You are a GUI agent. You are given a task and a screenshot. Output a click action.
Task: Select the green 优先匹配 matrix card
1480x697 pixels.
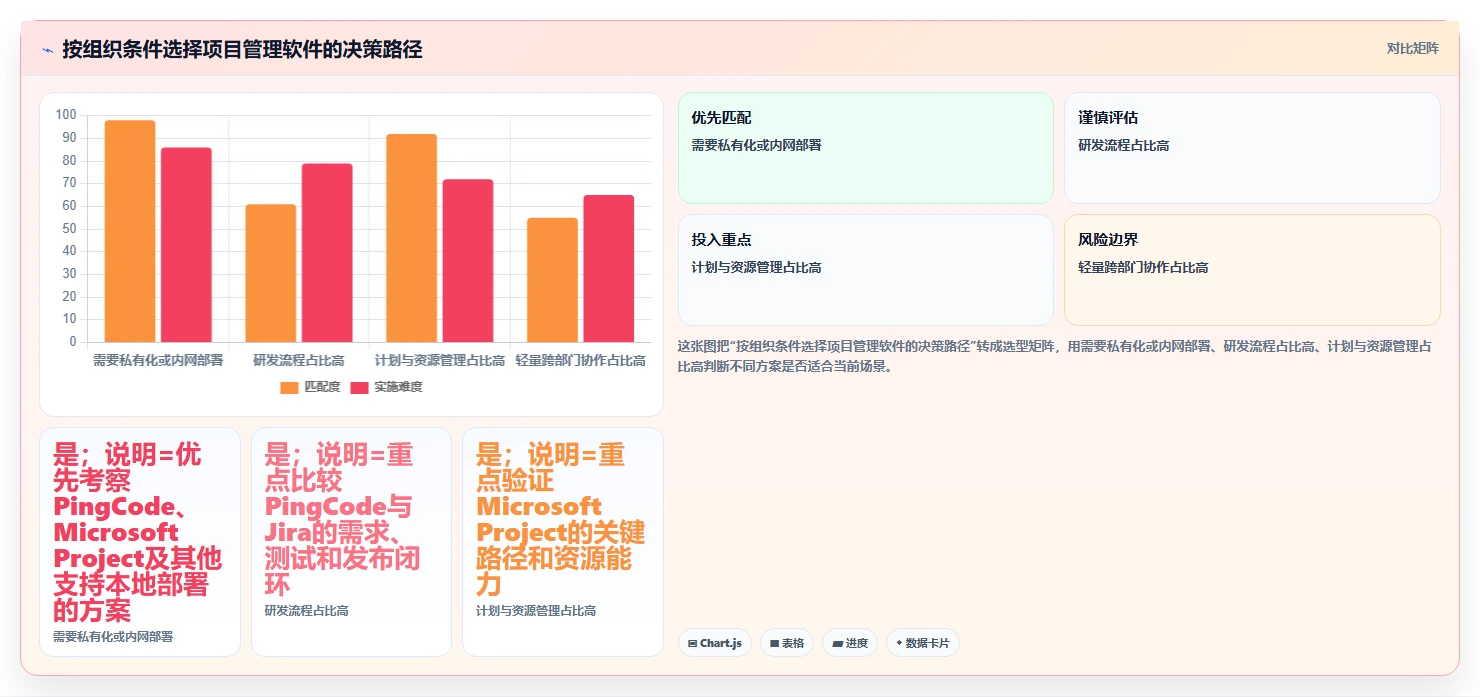pos(866,148)
